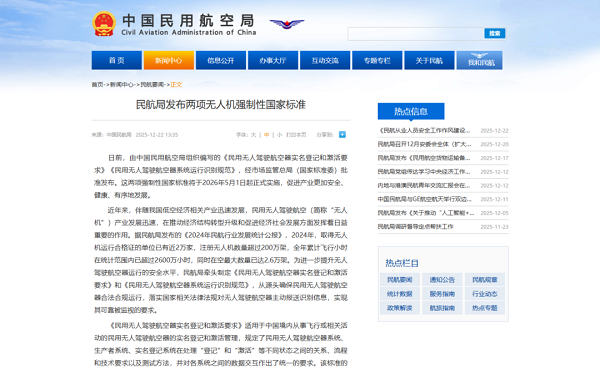This screenshot has height=369, width=600.
Task: Open the 统计数据 hot column button
Action: (400, 294)
